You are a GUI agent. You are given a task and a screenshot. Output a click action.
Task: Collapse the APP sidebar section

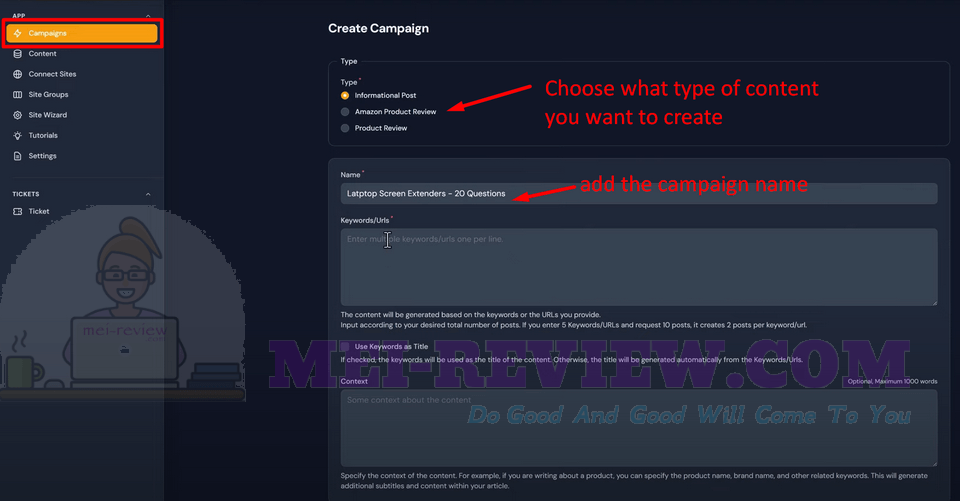tap(148, 16)
